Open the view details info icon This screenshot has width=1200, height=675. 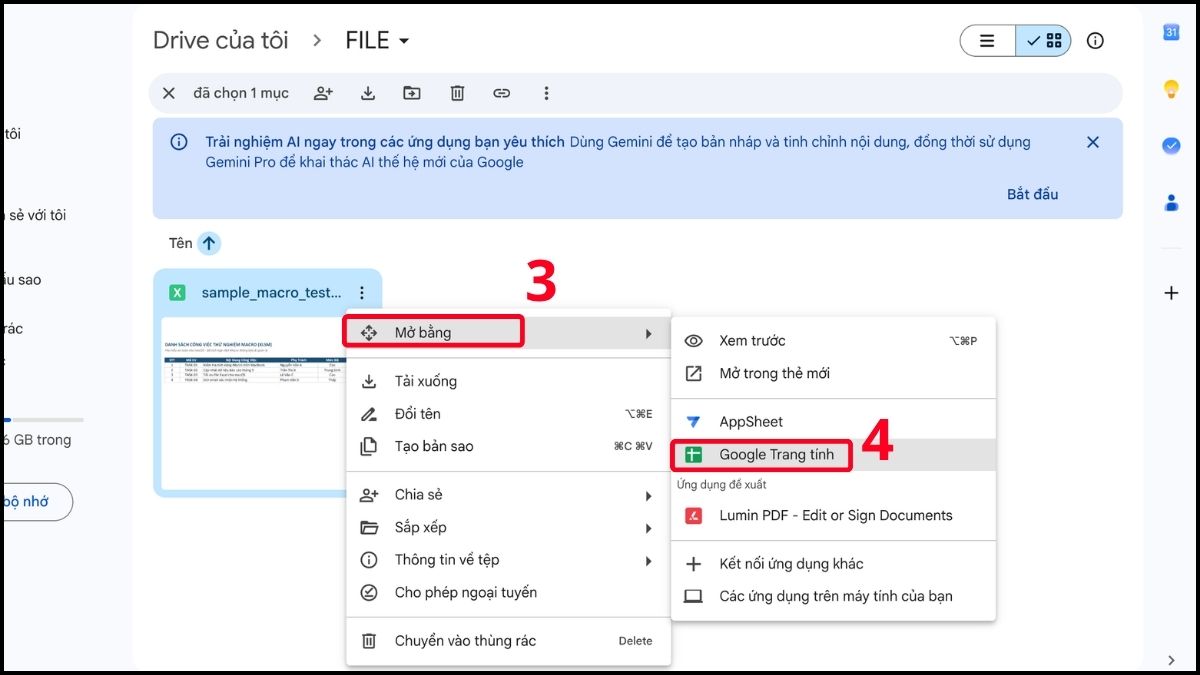pos(1095,41)
